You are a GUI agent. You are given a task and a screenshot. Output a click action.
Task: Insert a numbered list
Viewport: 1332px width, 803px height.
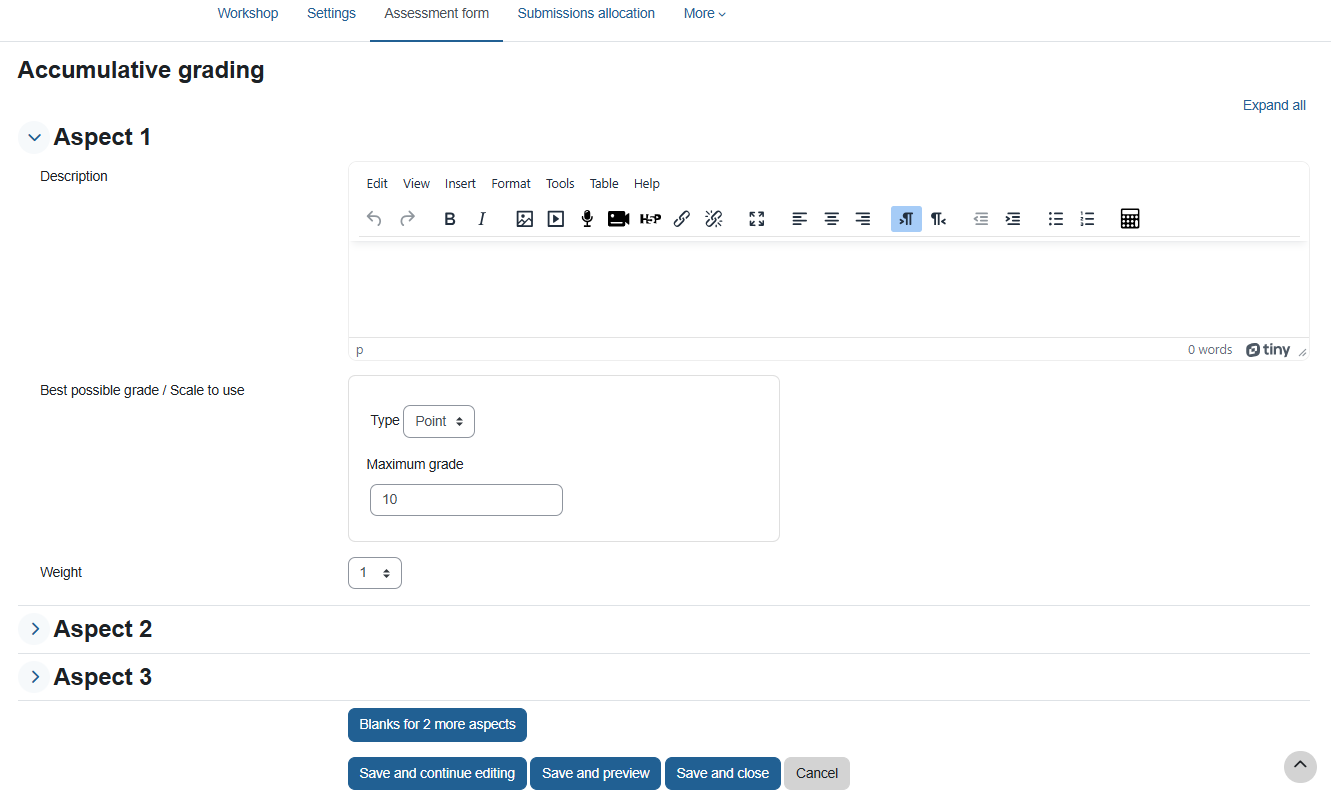(1088, 219)
